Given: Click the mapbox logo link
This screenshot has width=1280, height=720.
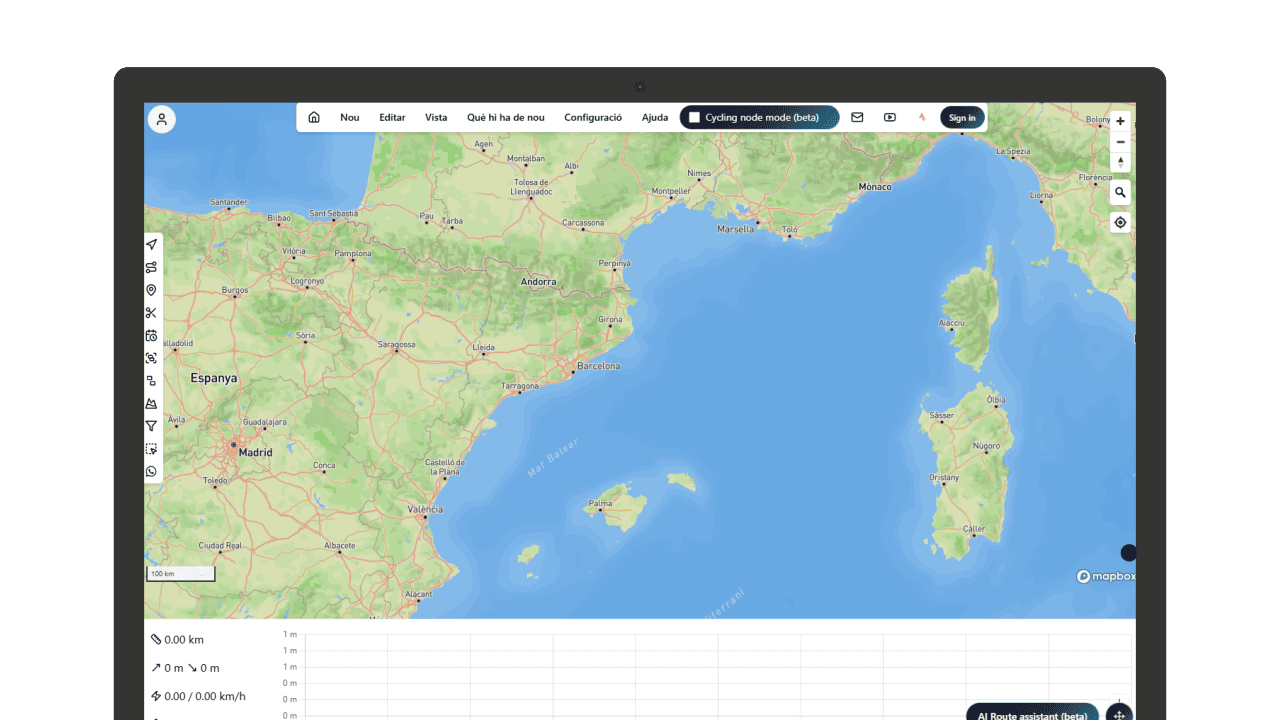Looking at the screenshot, I should coord(1105,577).
